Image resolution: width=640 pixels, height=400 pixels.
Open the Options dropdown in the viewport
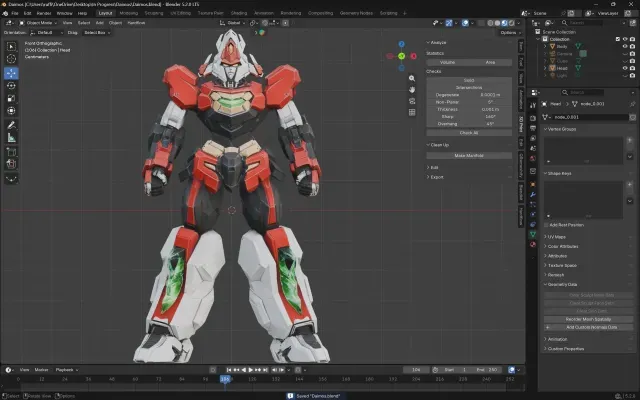tap(510, 33)
